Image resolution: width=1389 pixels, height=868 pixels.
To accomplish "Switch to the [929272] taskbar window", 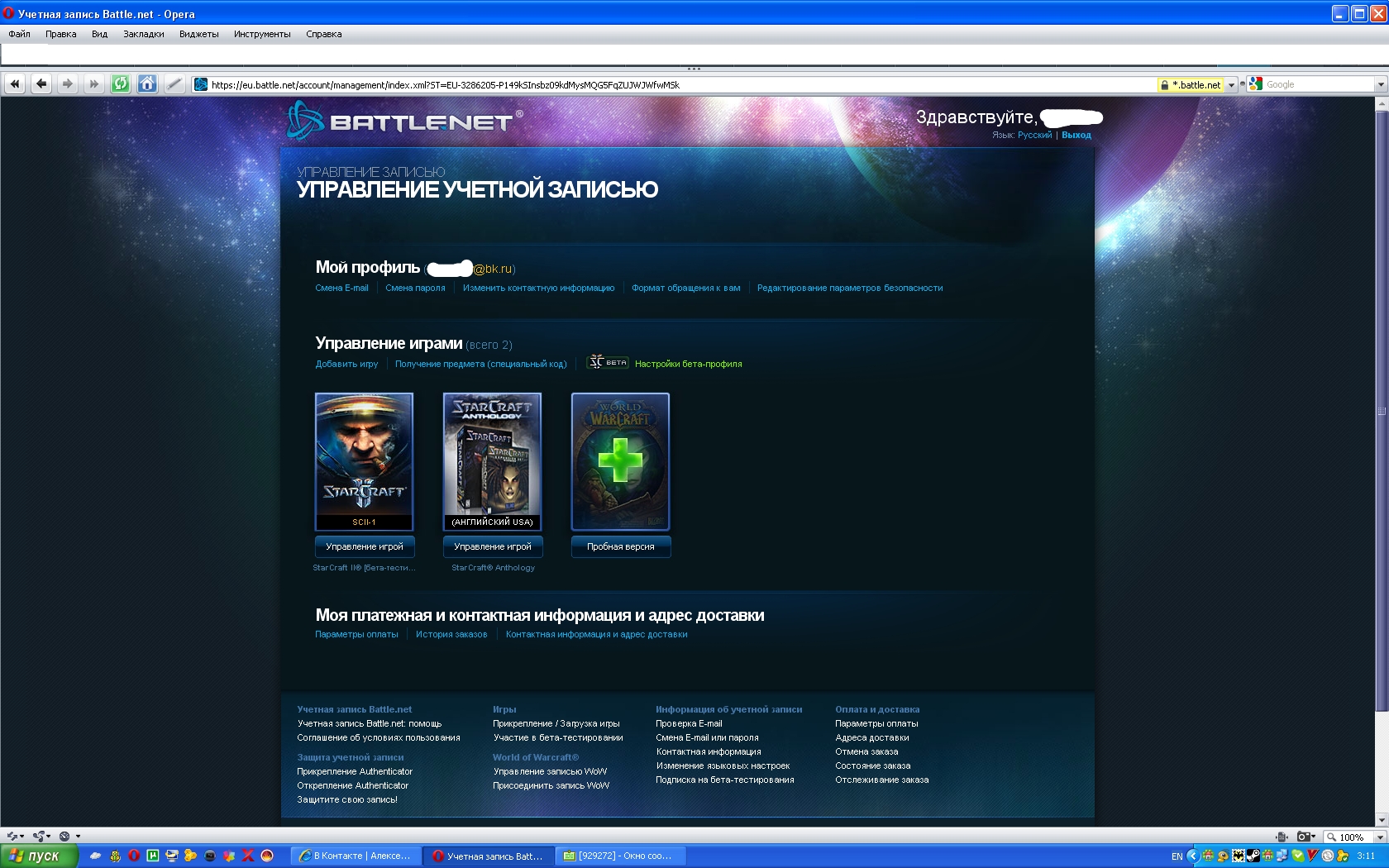I will coord(620,856).
